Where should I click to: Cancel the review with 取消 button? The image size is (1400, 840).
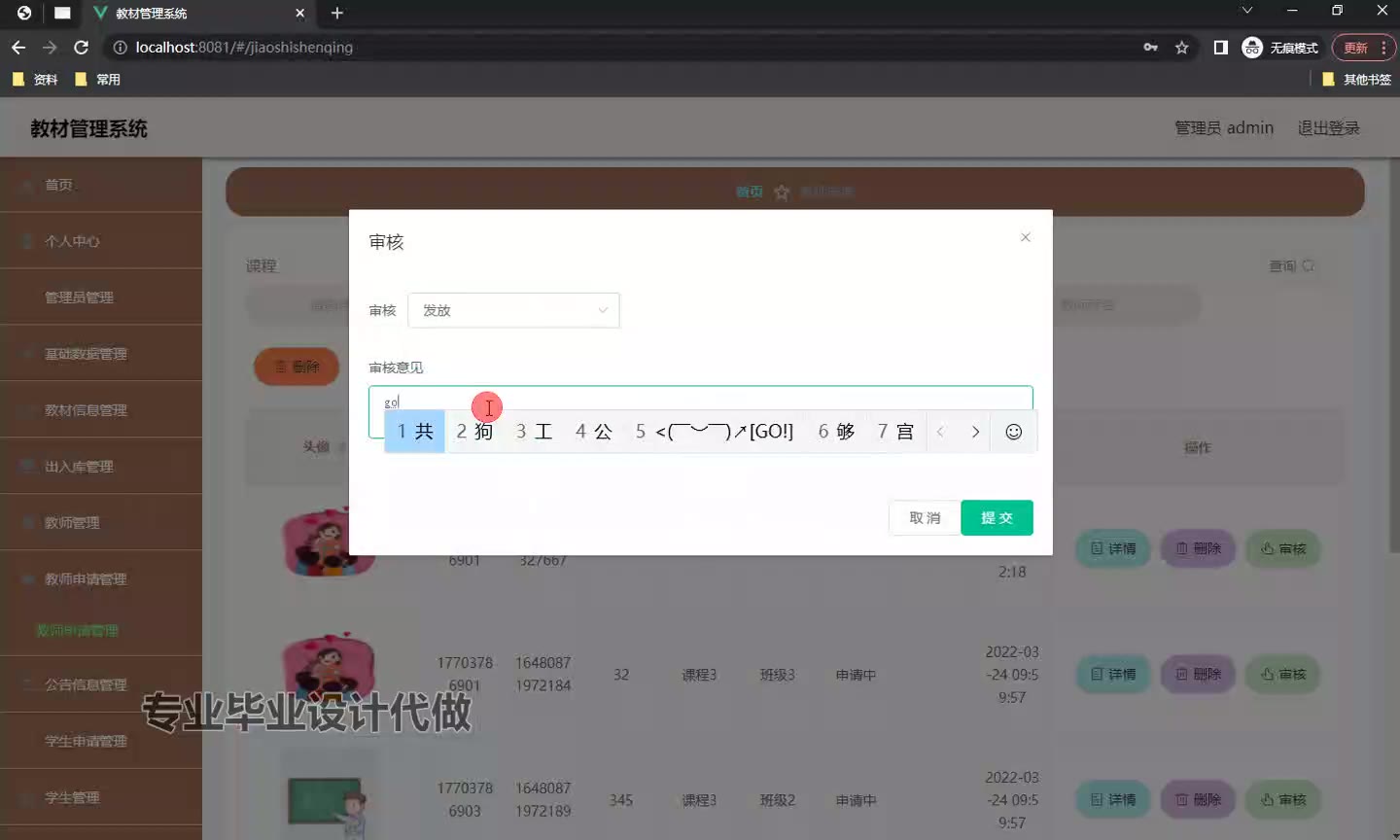pyautogui.click(x=925, y=518)
